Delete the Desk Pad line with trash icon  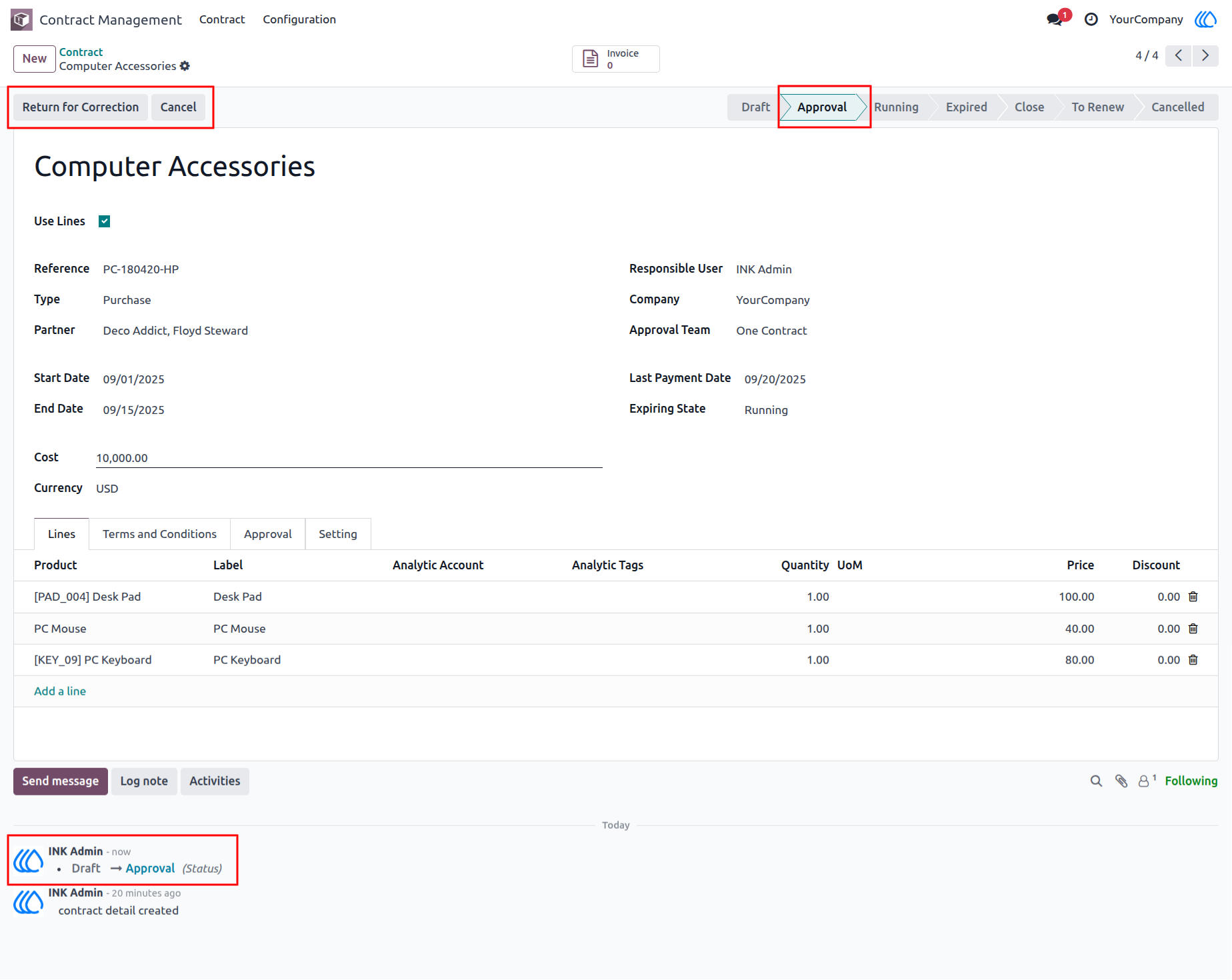click(x=1193, y=597)
